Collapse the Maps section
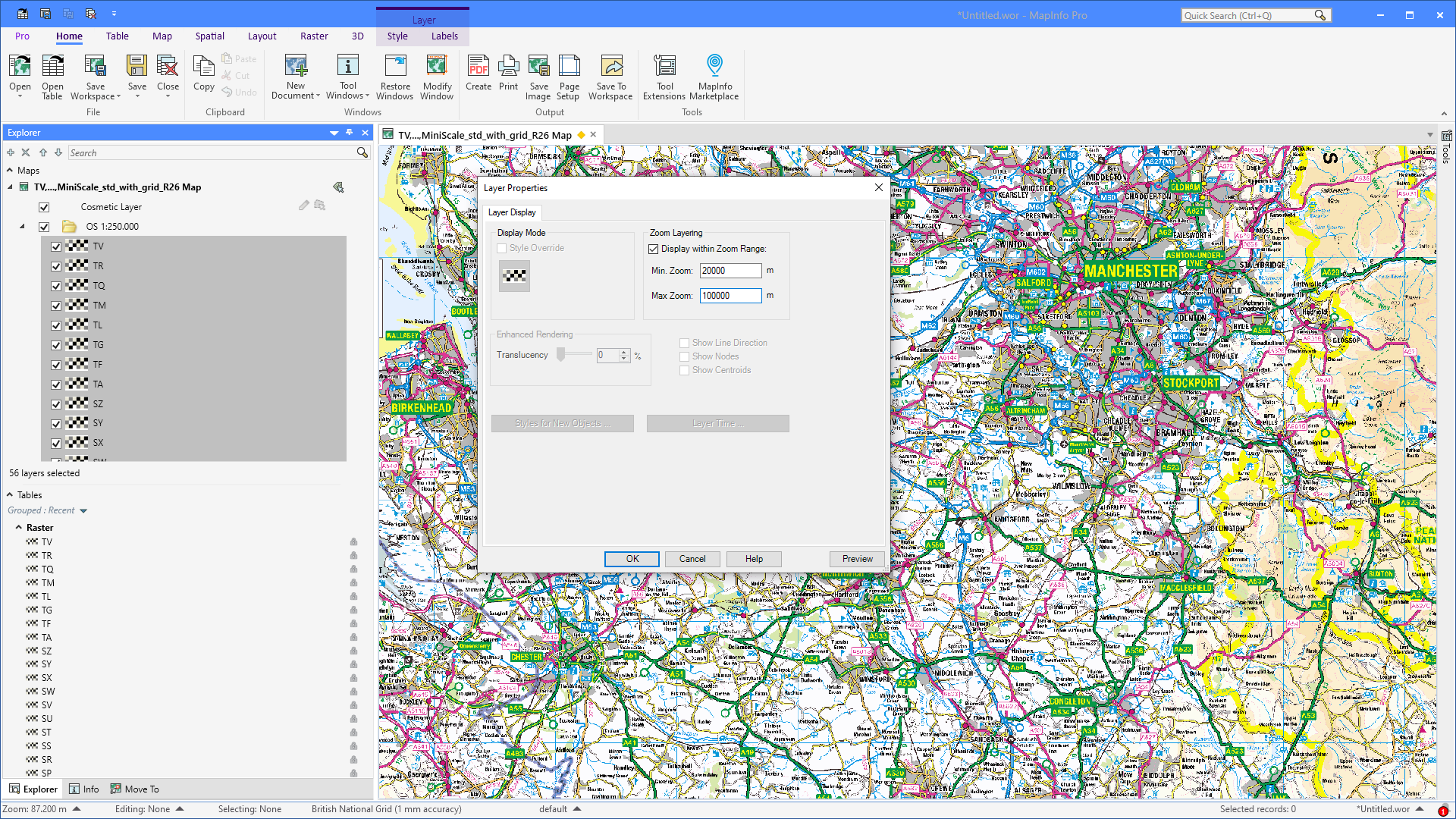The height and width of the screenshot is (819, 1456). 10,171
